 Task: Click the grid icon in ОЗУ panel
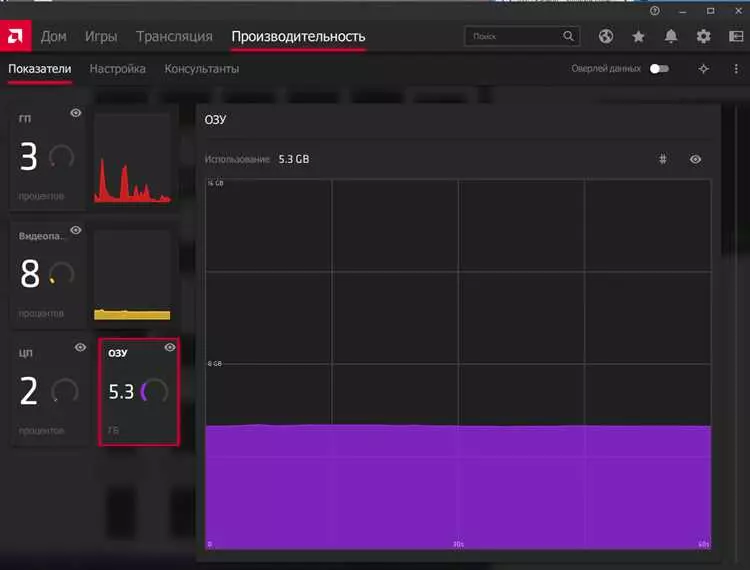tap(662, 159)
